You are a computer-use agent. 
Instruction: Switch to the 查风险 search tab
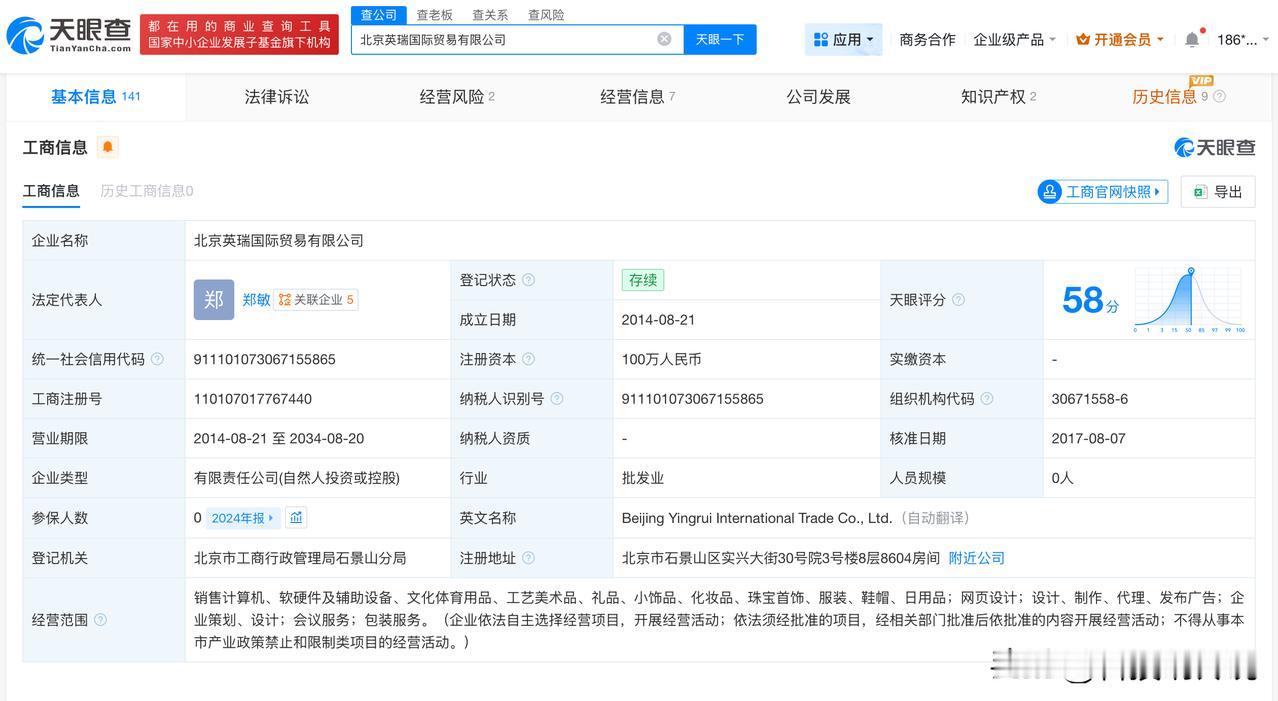(546, 15)
